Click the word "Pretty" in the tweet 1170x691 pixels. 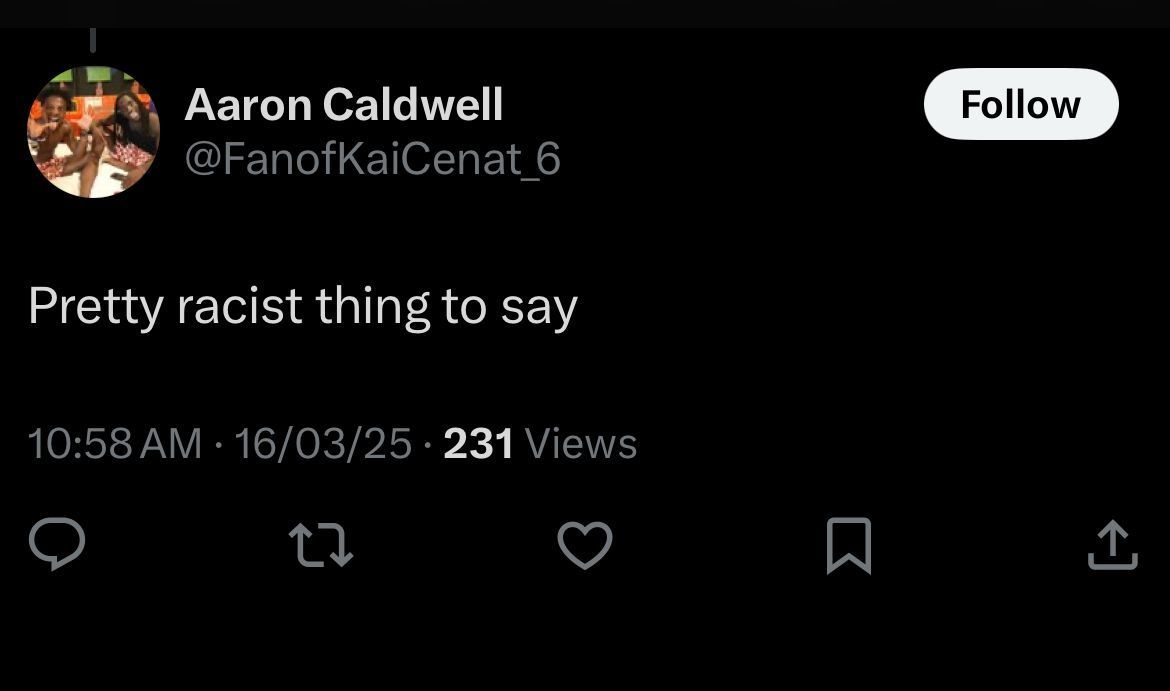pos(95,306)
